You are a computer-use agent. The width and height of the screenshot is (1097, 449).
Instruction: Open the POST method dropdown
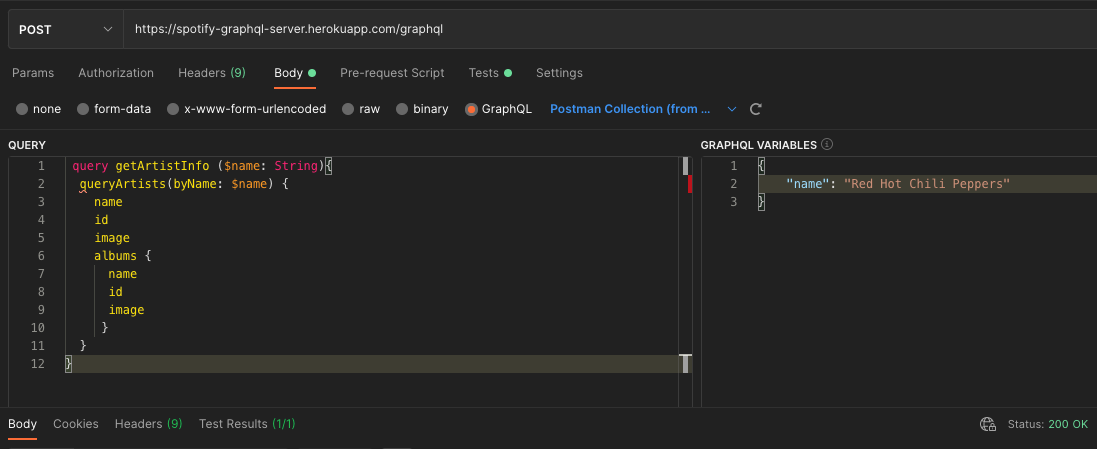(x=66, y=29)
